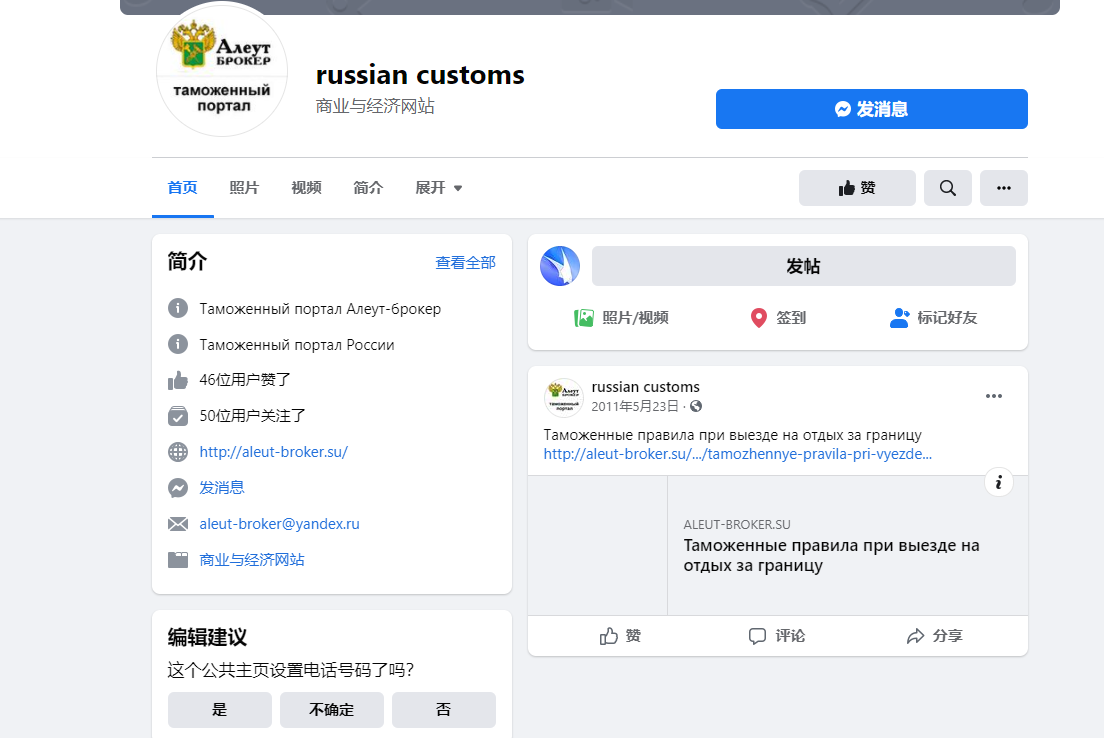Screen dimensions: 1104x738
Task: Open the ALEUT-BROKER.SU link preview card title
Action: [x=831, y=555]
